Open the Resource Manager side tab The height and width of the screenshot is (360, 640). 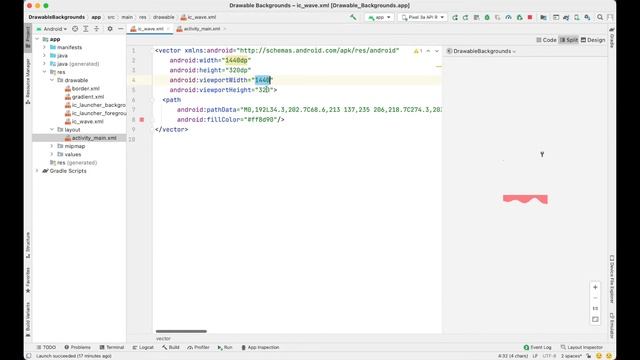28,81
